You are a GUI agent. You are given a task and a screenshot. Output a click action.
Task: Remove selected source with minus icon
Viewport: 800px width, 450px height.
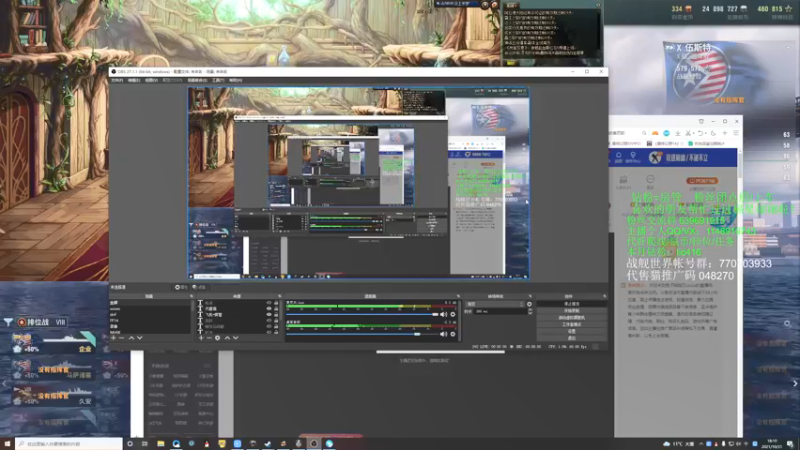tap(209, 338)
